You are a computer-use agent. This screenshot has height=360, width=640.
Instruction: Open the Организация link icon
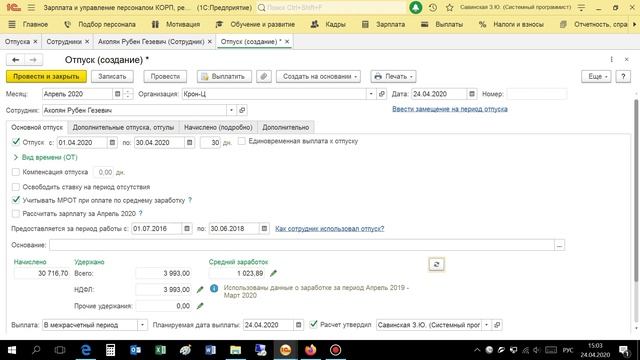pos(382,94)
